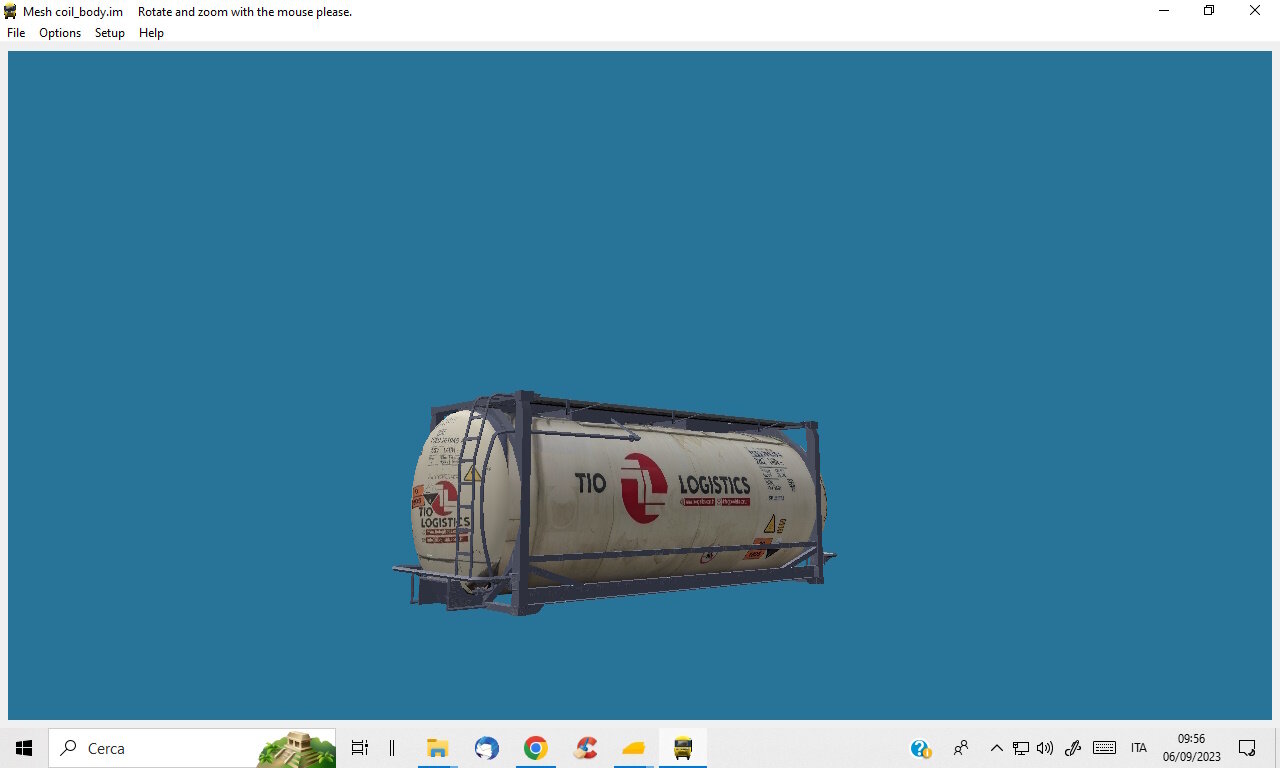
Task: Open CCleaner from the taskbar
Action: coord(586,748)
